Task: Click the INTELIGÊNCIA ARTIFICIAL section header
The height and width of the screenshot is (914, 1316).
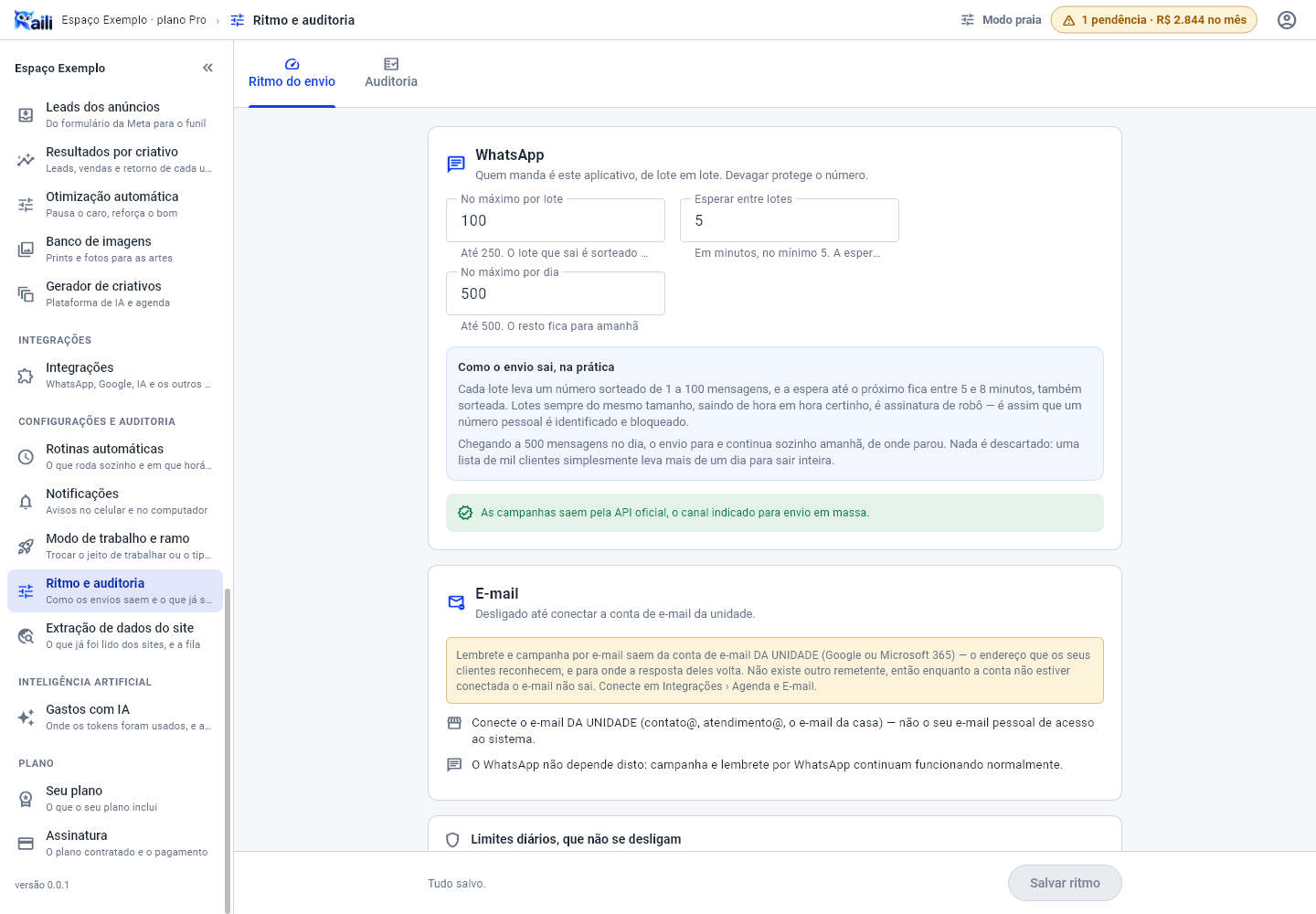Action: 85,682
